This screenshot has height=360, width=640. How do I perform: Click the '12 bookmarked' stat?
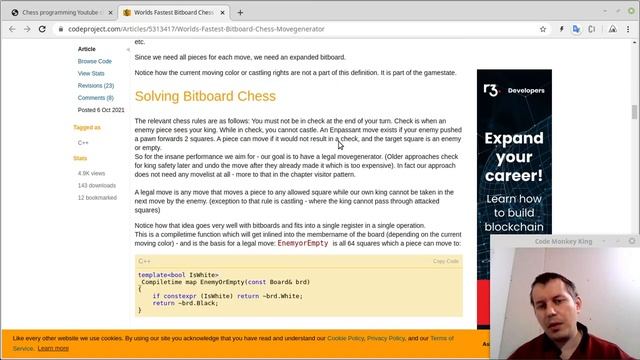pos(97,198)
